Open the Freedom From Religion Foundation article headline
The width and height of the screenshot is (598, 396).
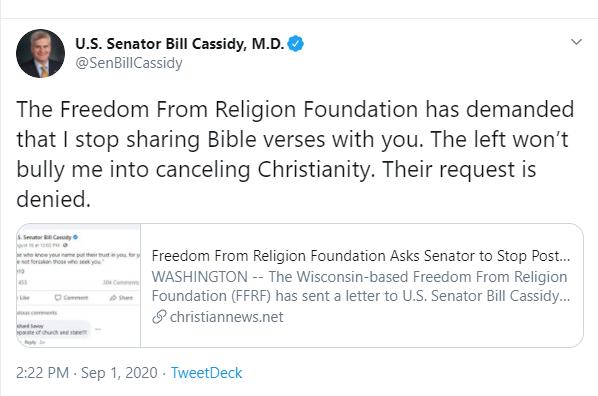click(360, 256)
